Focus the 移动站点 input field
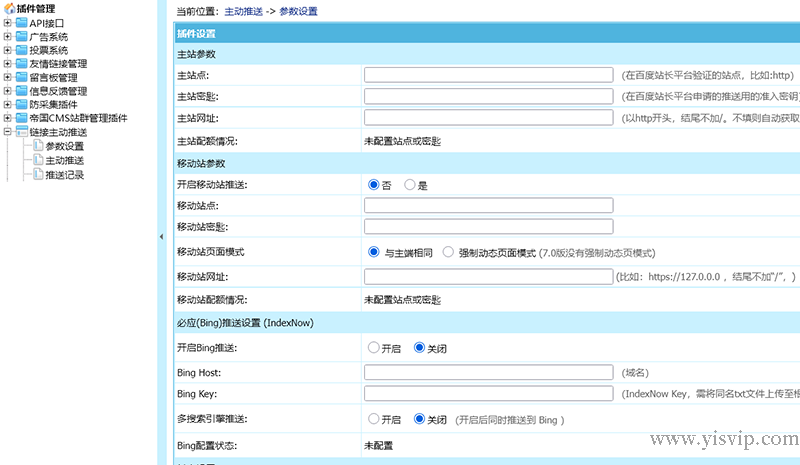Image resolution: width=800 pixels, height=465 pixels. point(489,206)
